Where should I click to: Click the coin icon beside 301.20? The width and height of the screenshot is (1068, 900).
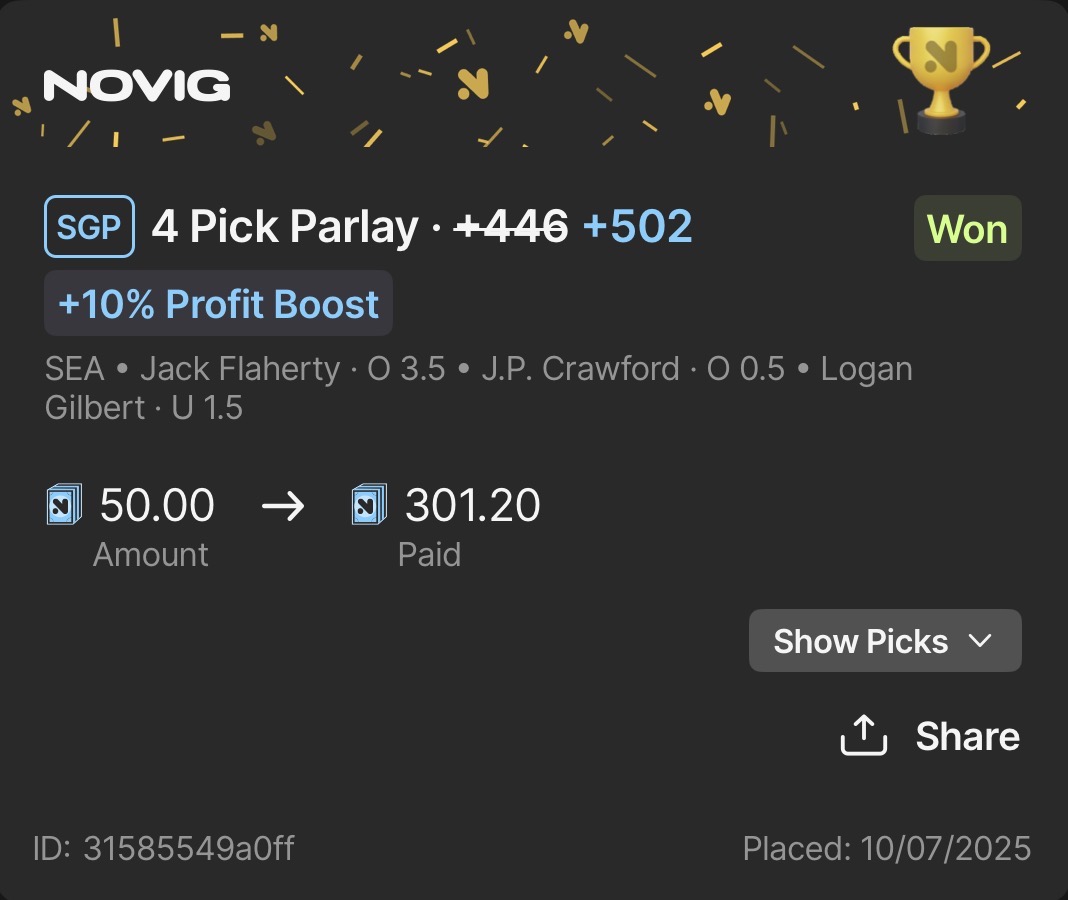(369, 505)
